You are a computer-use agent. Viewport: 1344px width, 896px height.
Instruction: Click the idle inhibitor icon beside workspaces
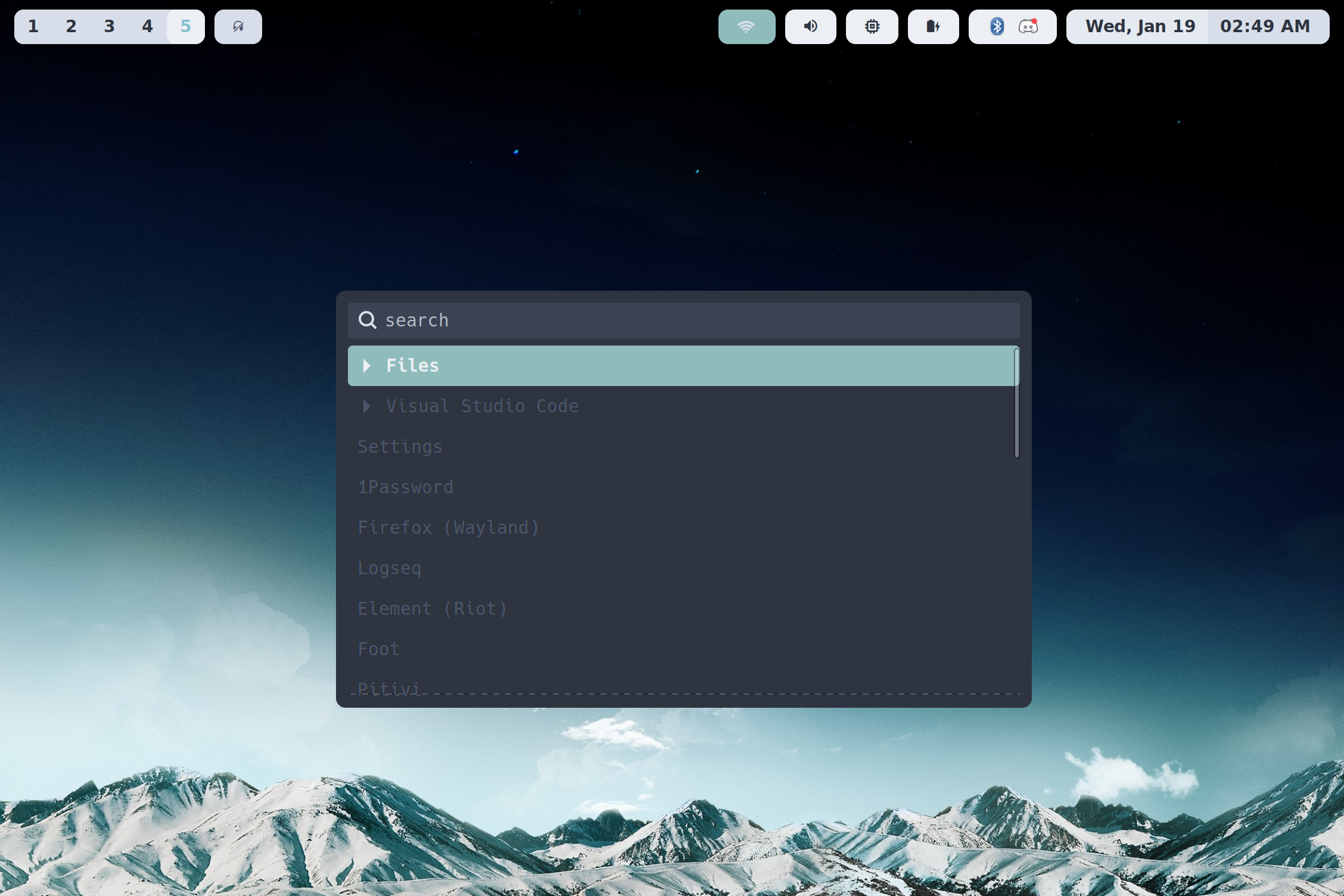pyautogui.click(x=238, y=27)
